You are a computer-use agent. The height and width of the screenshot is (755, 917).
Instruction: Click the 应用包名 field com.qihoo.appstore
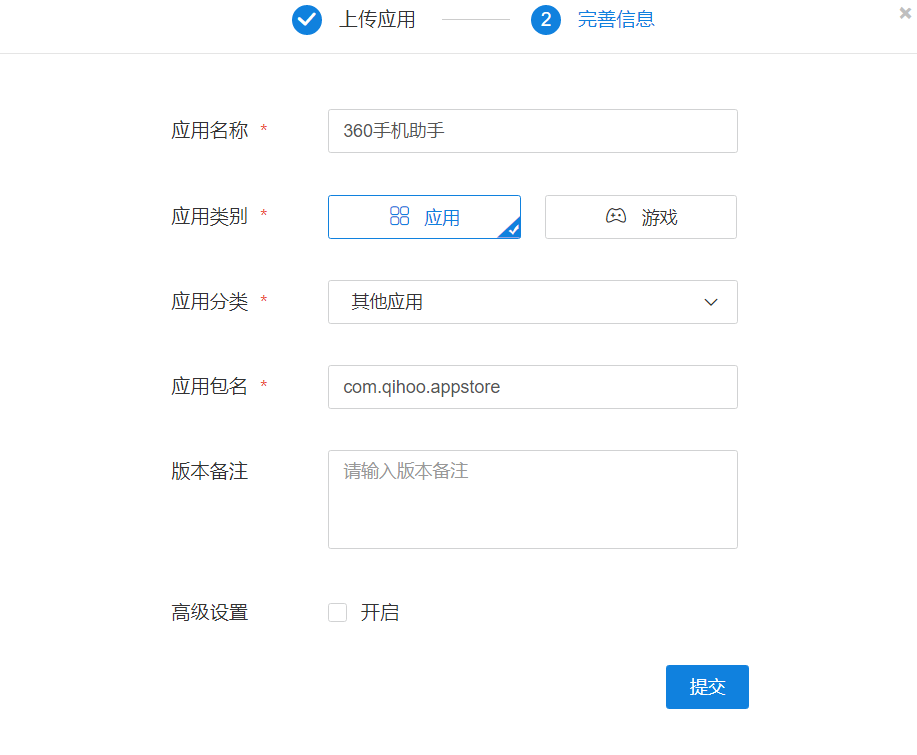(533, 387)
